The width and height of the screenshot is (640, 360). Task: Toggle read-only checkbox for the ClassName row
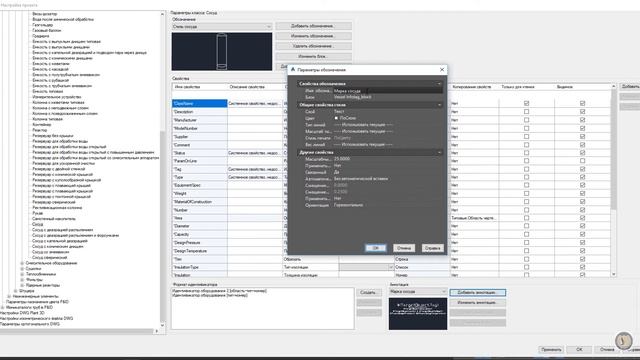(x=526, y=104)
